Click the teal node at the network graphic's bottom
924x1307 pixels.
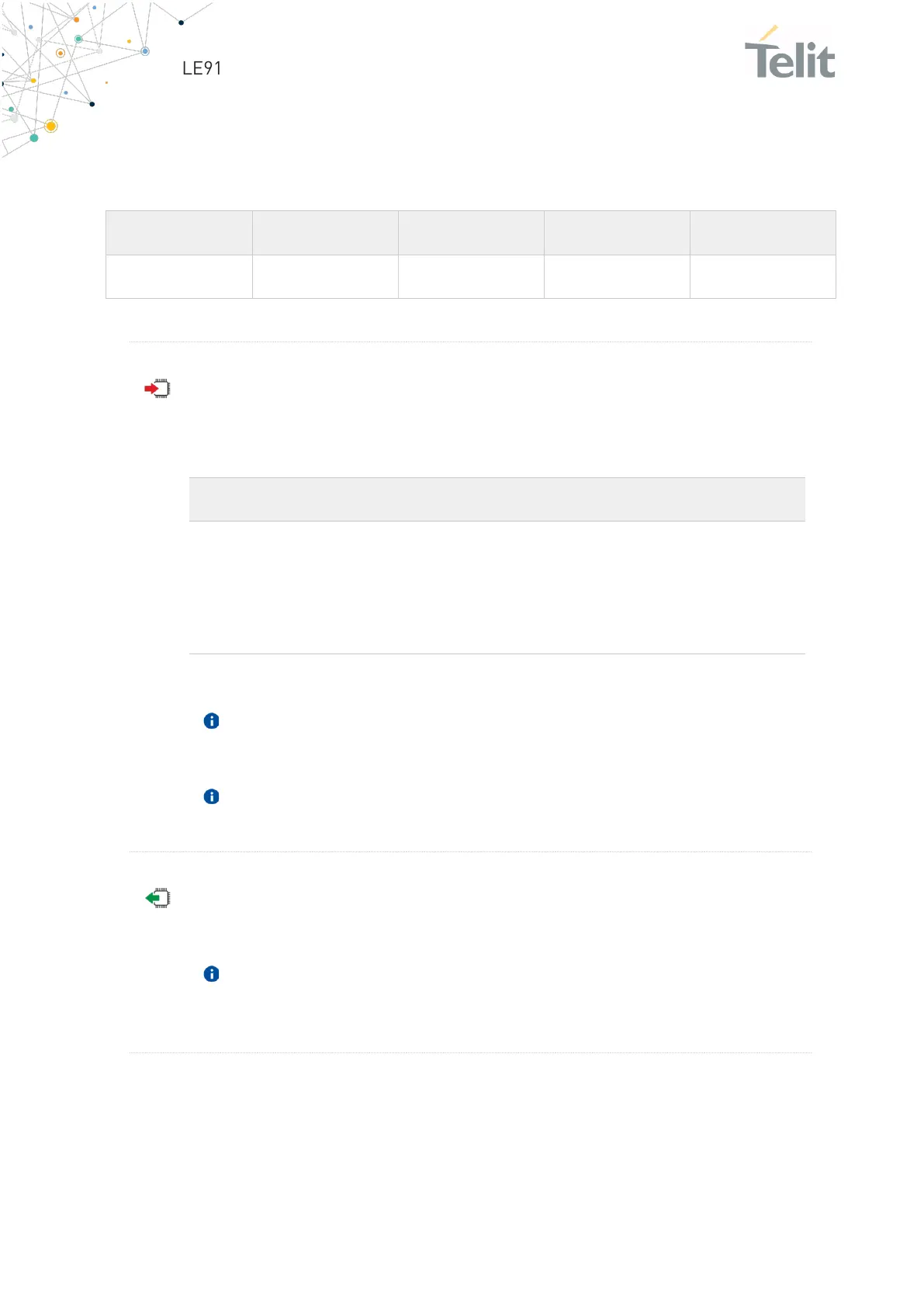pyautogui.click(x=34, y=138)
